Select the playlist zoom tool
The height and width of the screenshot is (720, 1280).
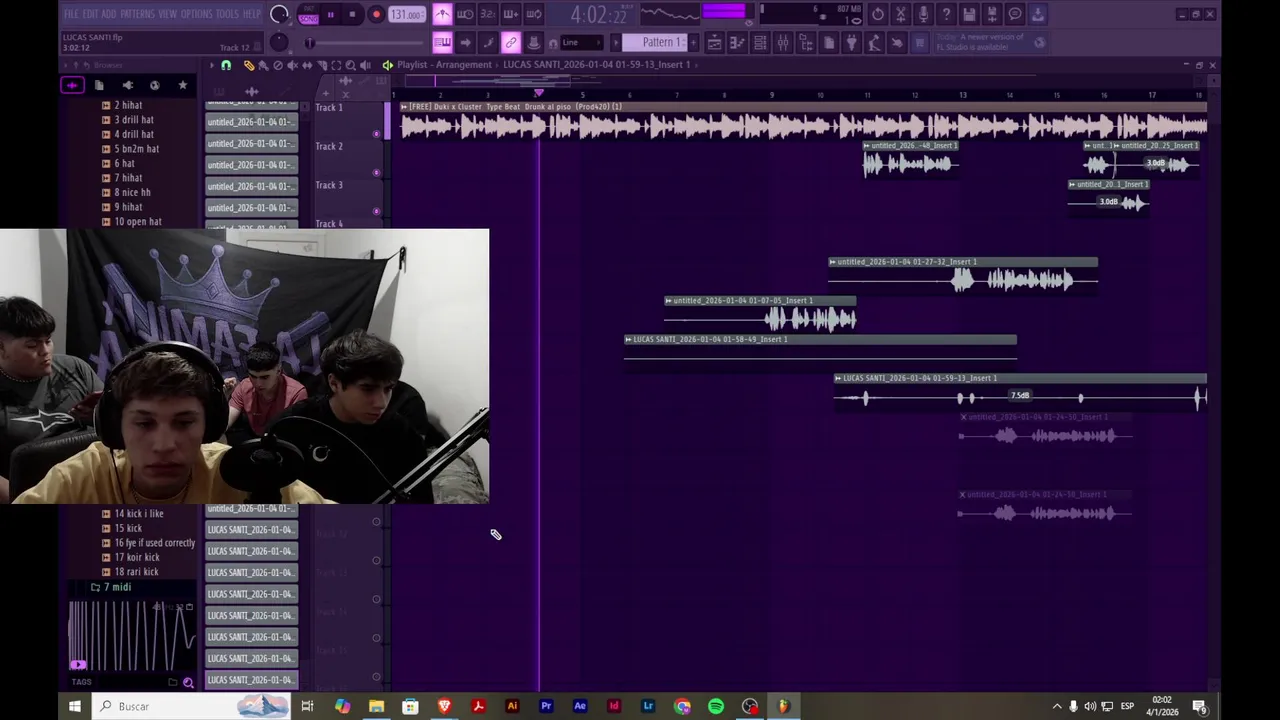coord(350,65)
